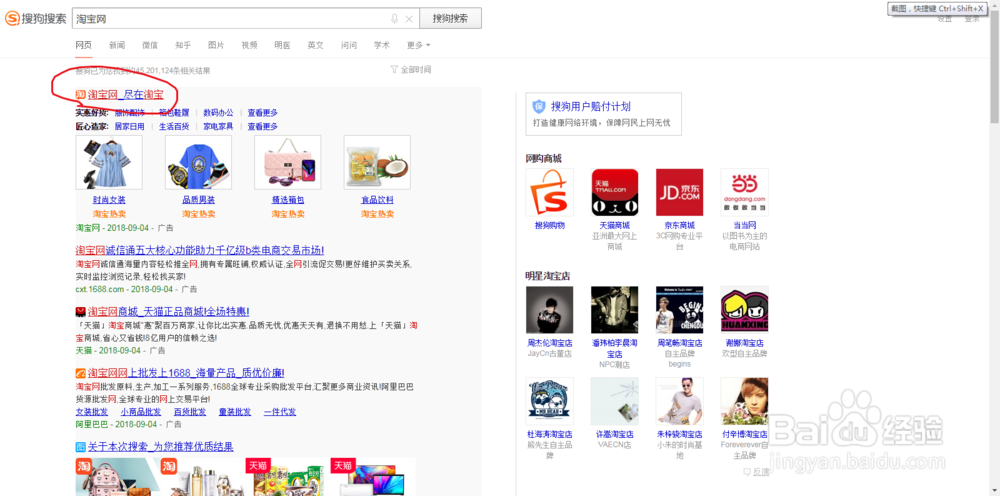The image size is (1000, 496).
Task: Click the 天猫 Tmall logo icon
Action: pyautogui.click(x=615, y=192)
